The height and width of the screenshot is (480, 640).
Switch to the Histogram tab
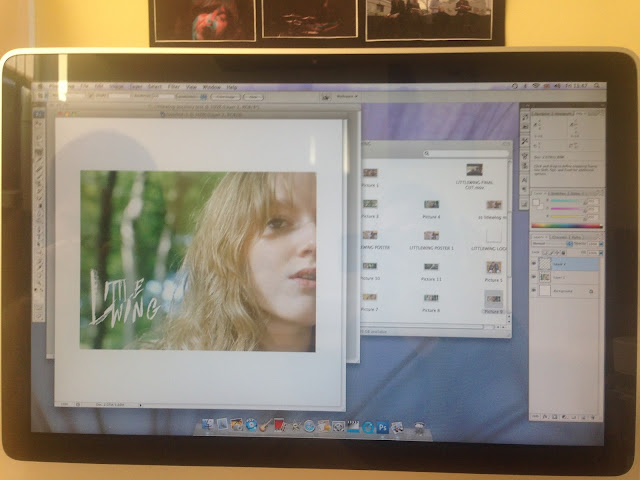click(x=564, y=113)
